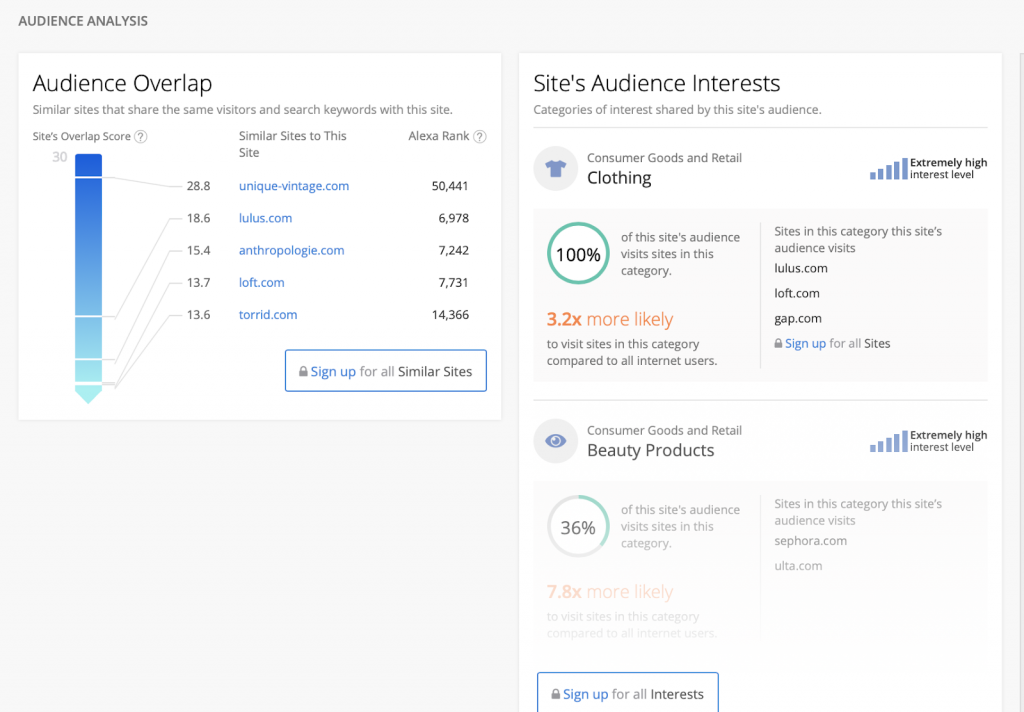The height and width of the screenshot is (712, 1024).
Task: Click the lock icon beside Sign up for Sites
Action: click(779, 343)
